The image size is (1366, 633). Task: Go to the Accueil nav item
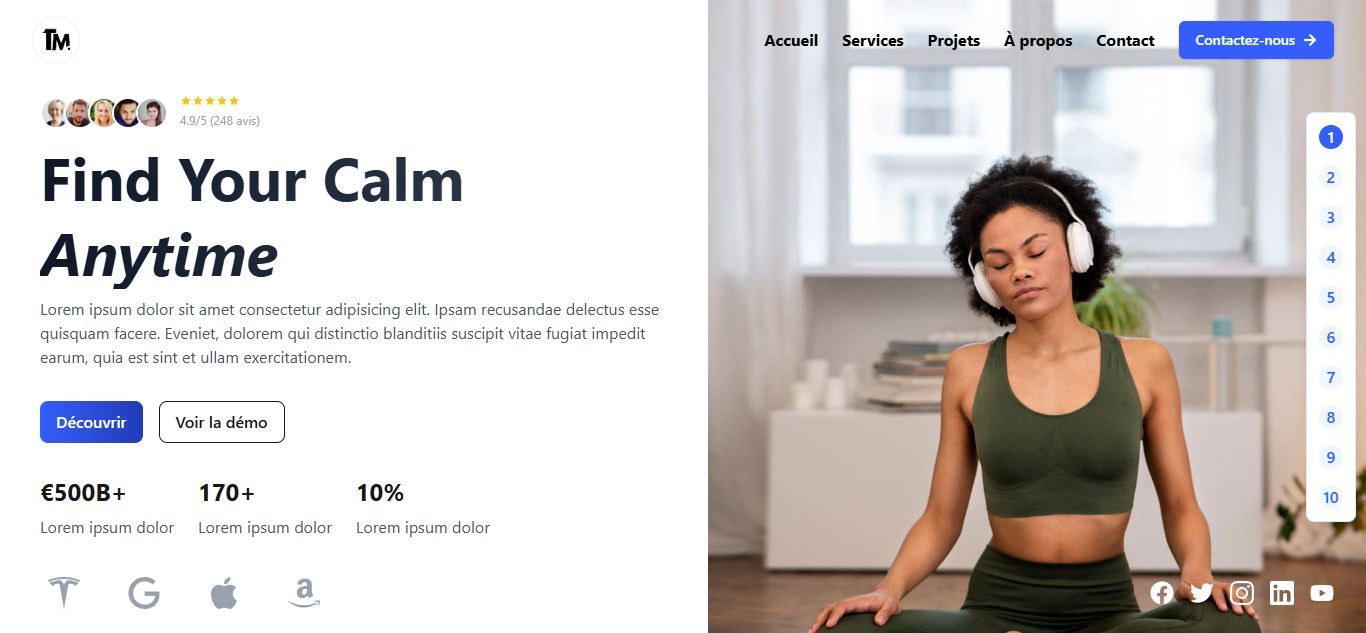[x=791, y=41]
